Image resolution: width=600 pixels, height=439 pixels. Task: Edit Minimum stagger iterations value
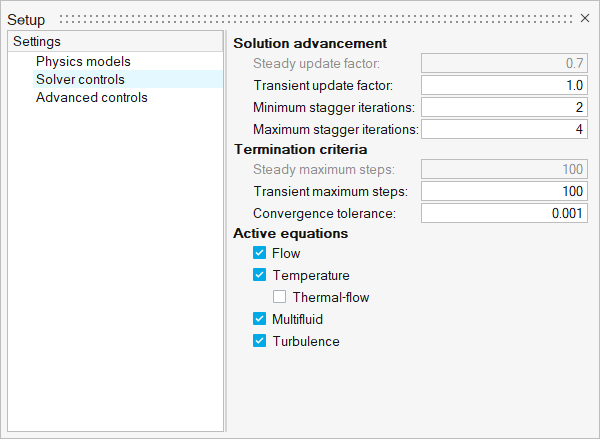[504, 107]
